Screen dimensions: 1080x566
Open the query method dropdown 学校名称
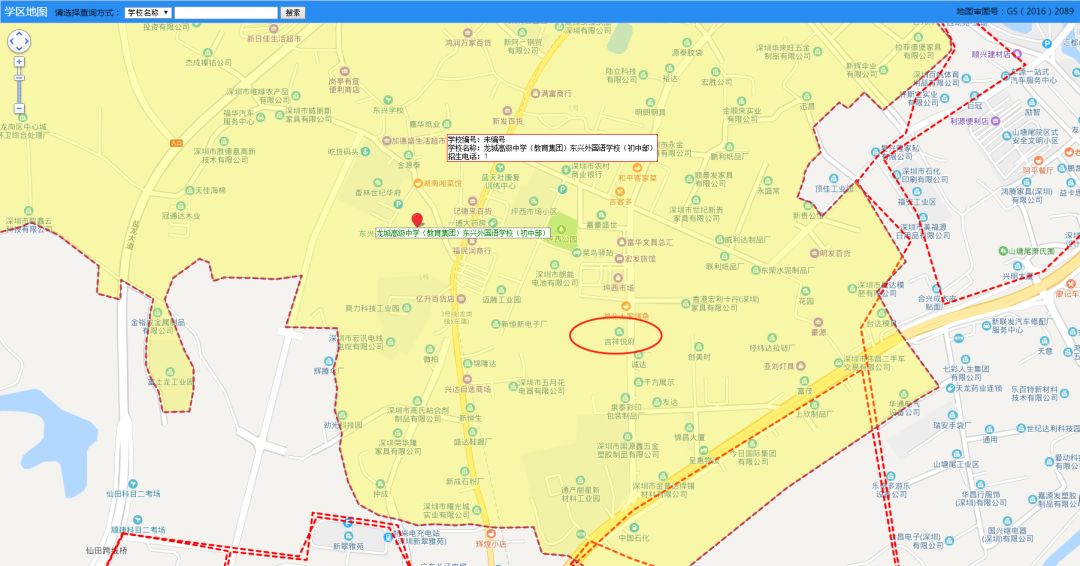point(148,12)
